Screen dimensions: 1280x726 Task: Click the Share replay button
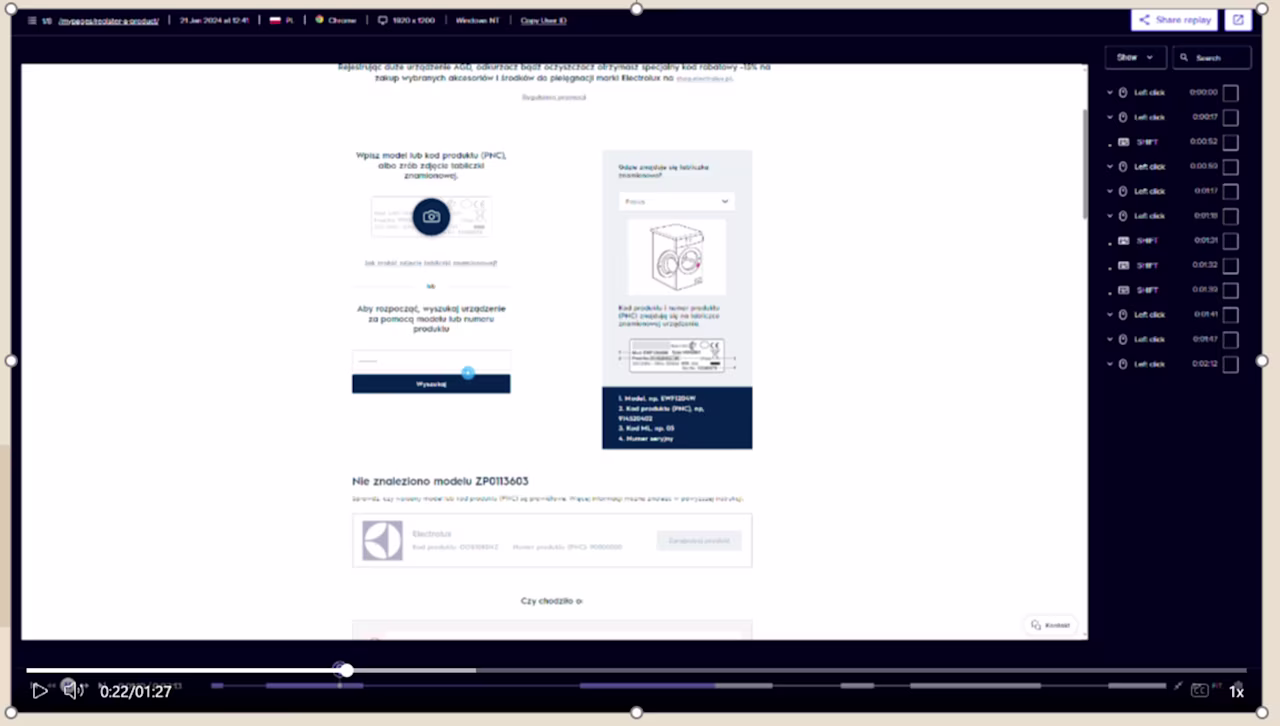tap(1174, 20)
